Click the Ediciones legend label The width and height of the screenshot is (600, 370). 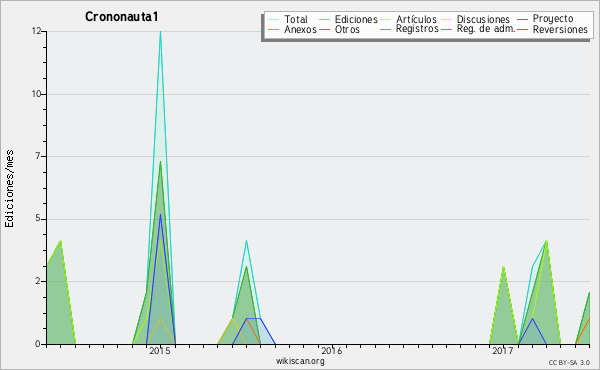click(356, 19)
